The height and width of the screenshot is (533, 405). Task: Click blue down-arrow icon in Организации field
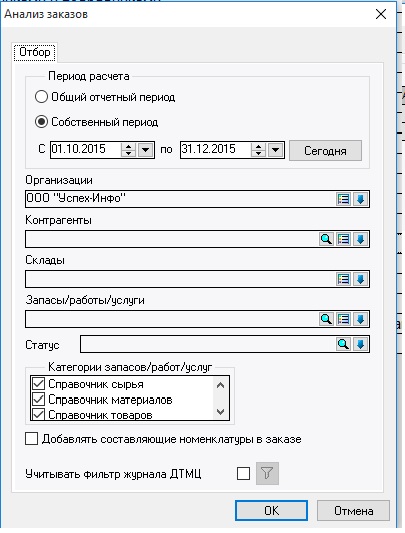pos(360,199)
